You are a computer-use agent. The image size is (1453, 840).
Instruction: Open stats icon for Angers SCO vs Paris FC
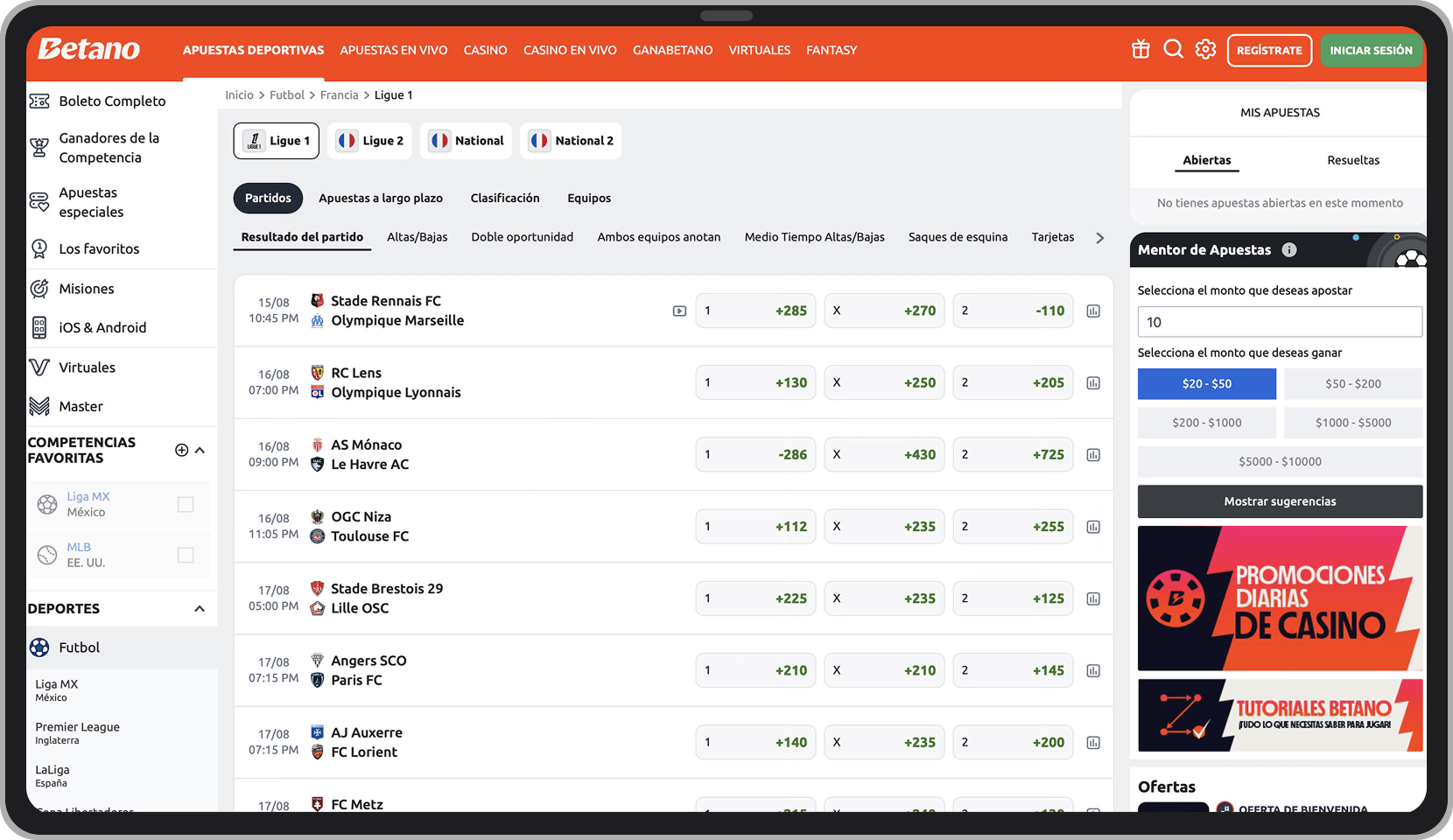pyautogui.click(x=1093, y=671)
